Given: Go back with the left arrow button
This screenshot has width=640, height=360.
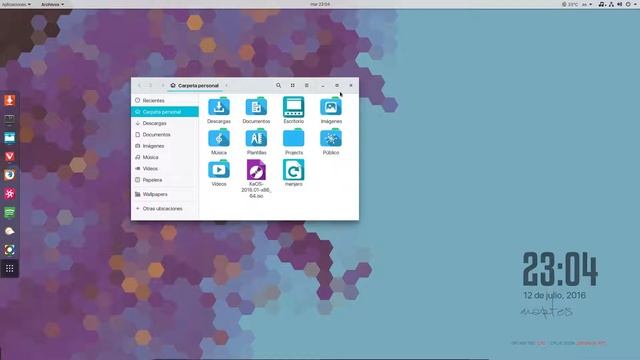Looking at the screenshot, I should 139,85.
